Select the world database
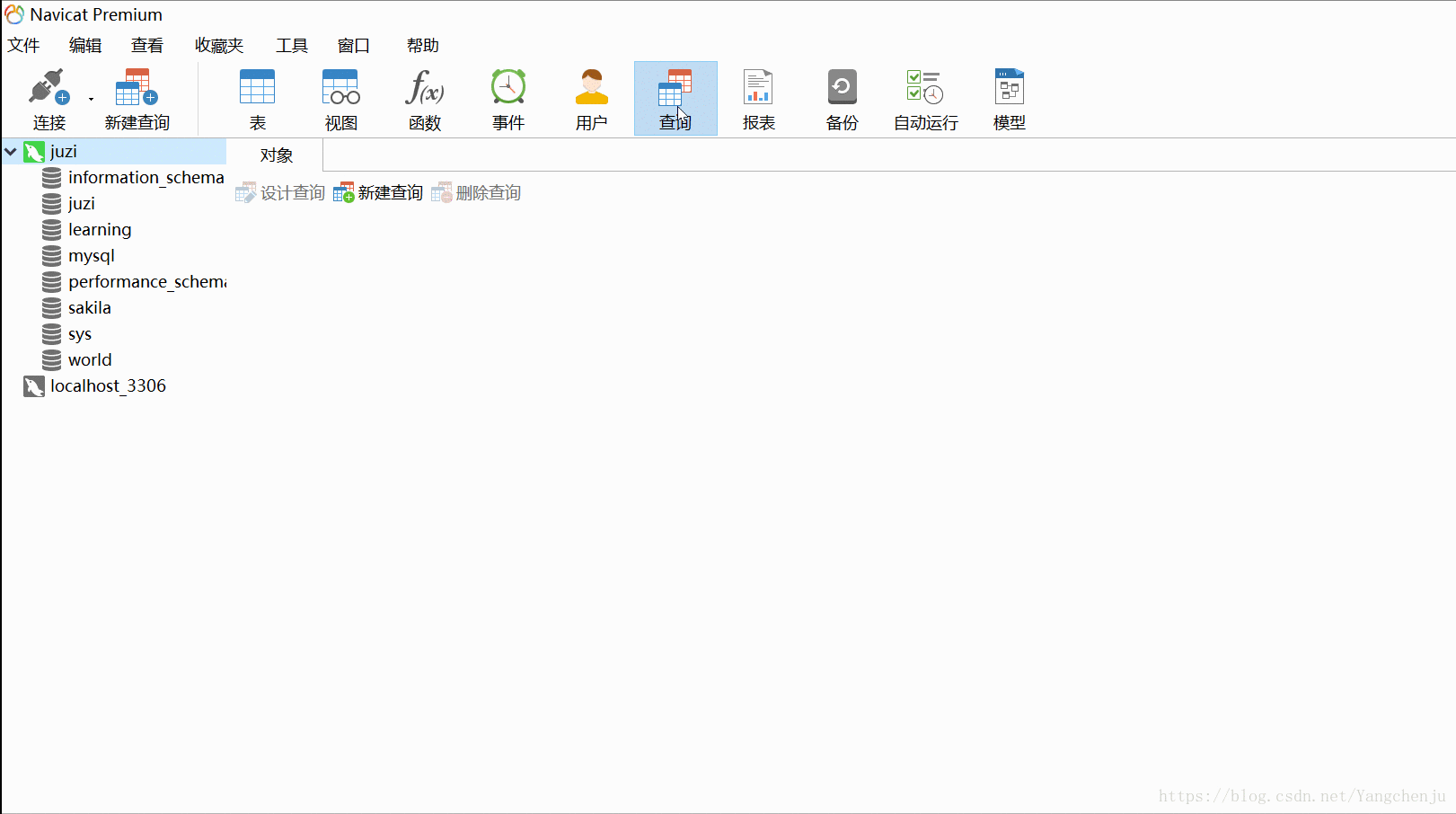 pos(89,359)
